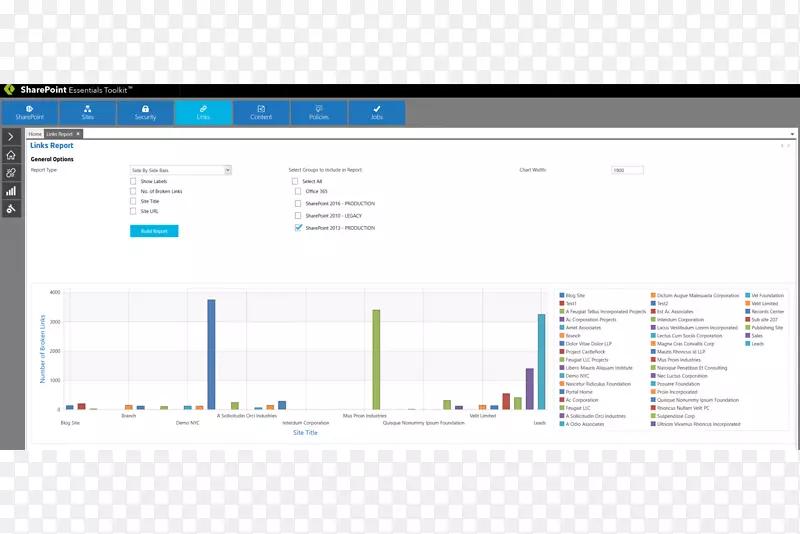Click the tall green Mus Proin Industries bar
Image resolution: width=800 pixels, height=534 pixels.
click(x=377, y=360)
